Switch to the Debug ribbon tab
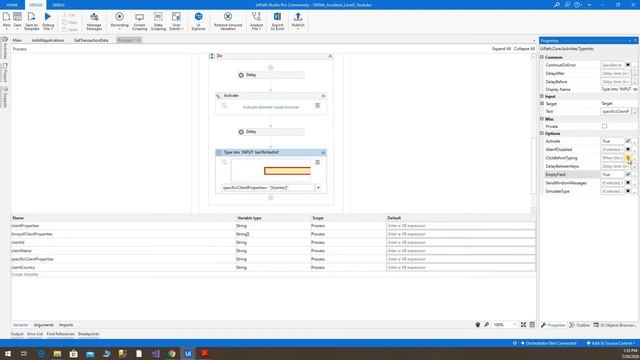Image resolution: width=640 pixels, height=360 pixels. pos(58,5)
